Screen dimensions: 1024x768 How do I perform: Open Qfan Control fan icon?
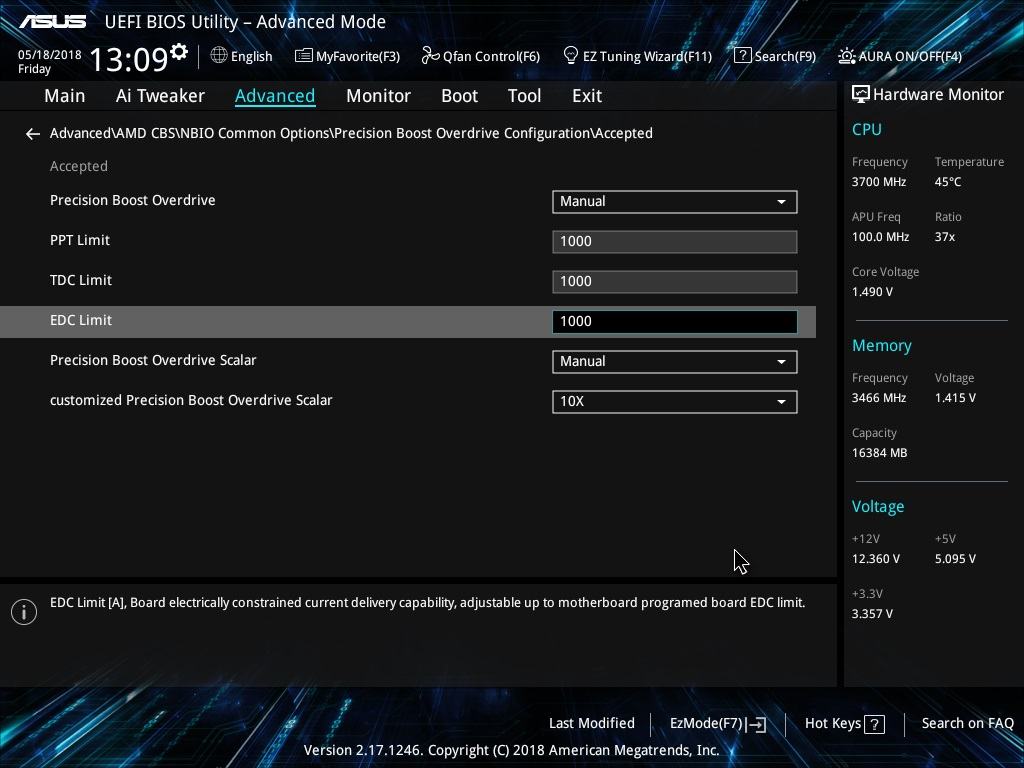(x=430, y=56)
